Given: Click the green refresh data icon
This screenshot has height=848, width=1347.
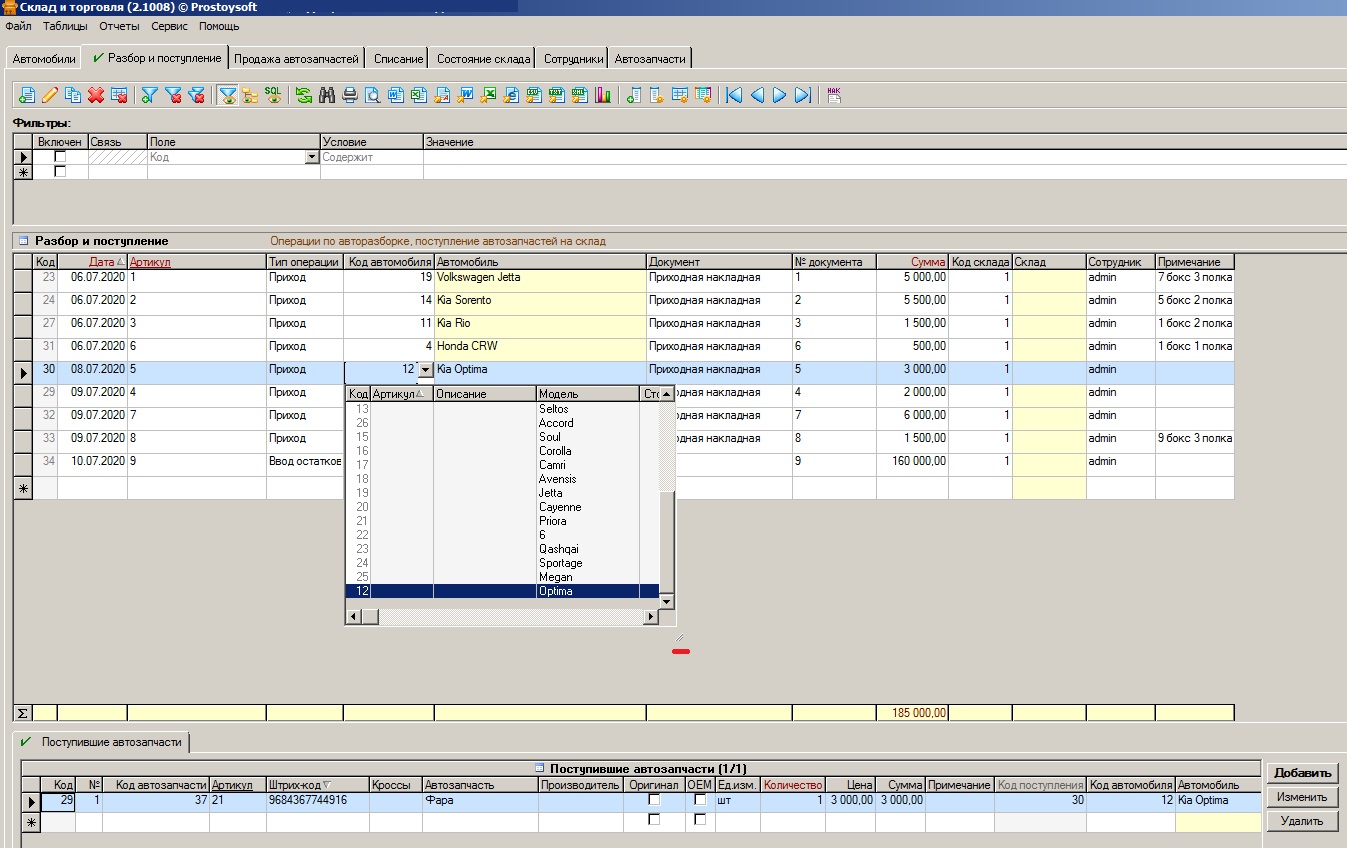Looking at the screenshot, I should (304, 96).
